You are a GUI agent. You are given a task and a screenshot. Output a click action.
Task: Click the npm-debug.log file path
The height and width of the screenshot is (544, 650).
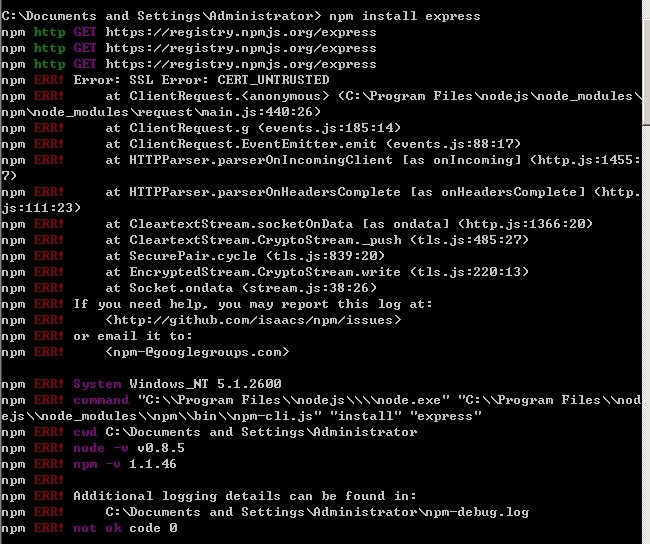(x=317, y=512)
